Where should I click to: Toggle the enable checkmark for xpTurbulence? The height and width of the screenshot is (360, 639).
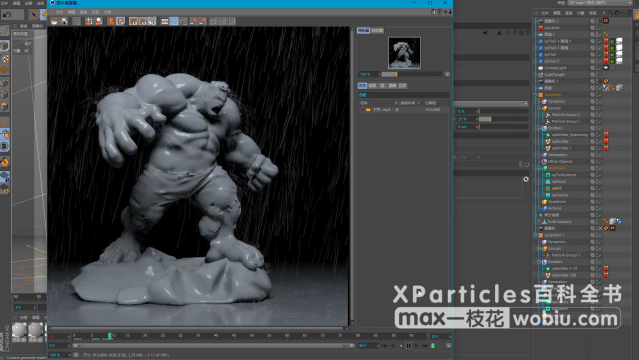[x=600, y=175]
